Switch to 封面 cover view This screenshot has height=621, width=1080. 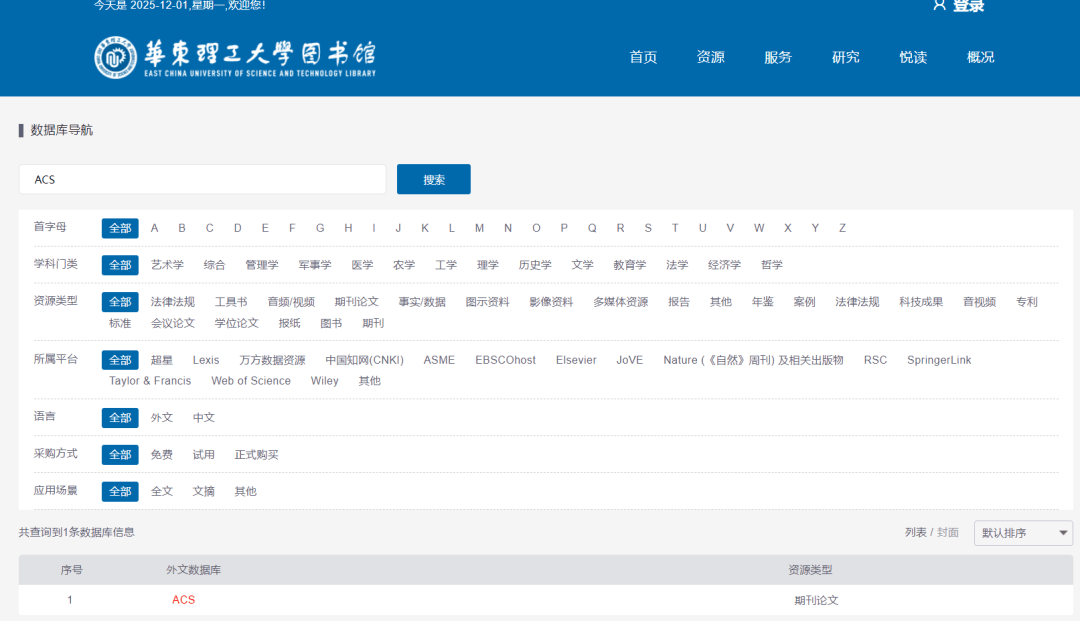pyautogui.click(x=948, y=533)
